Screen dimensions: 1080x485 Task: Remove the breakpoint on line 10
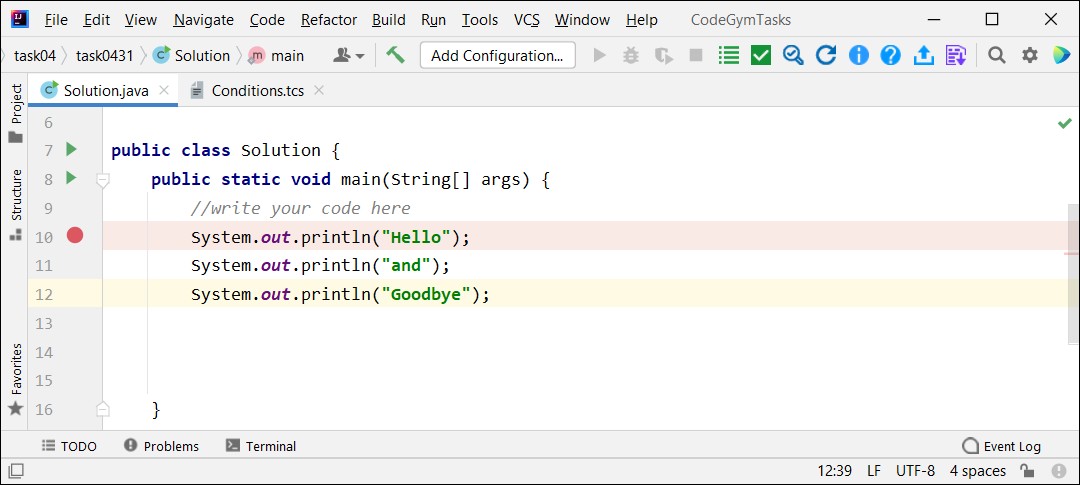[x=75, y=236]
